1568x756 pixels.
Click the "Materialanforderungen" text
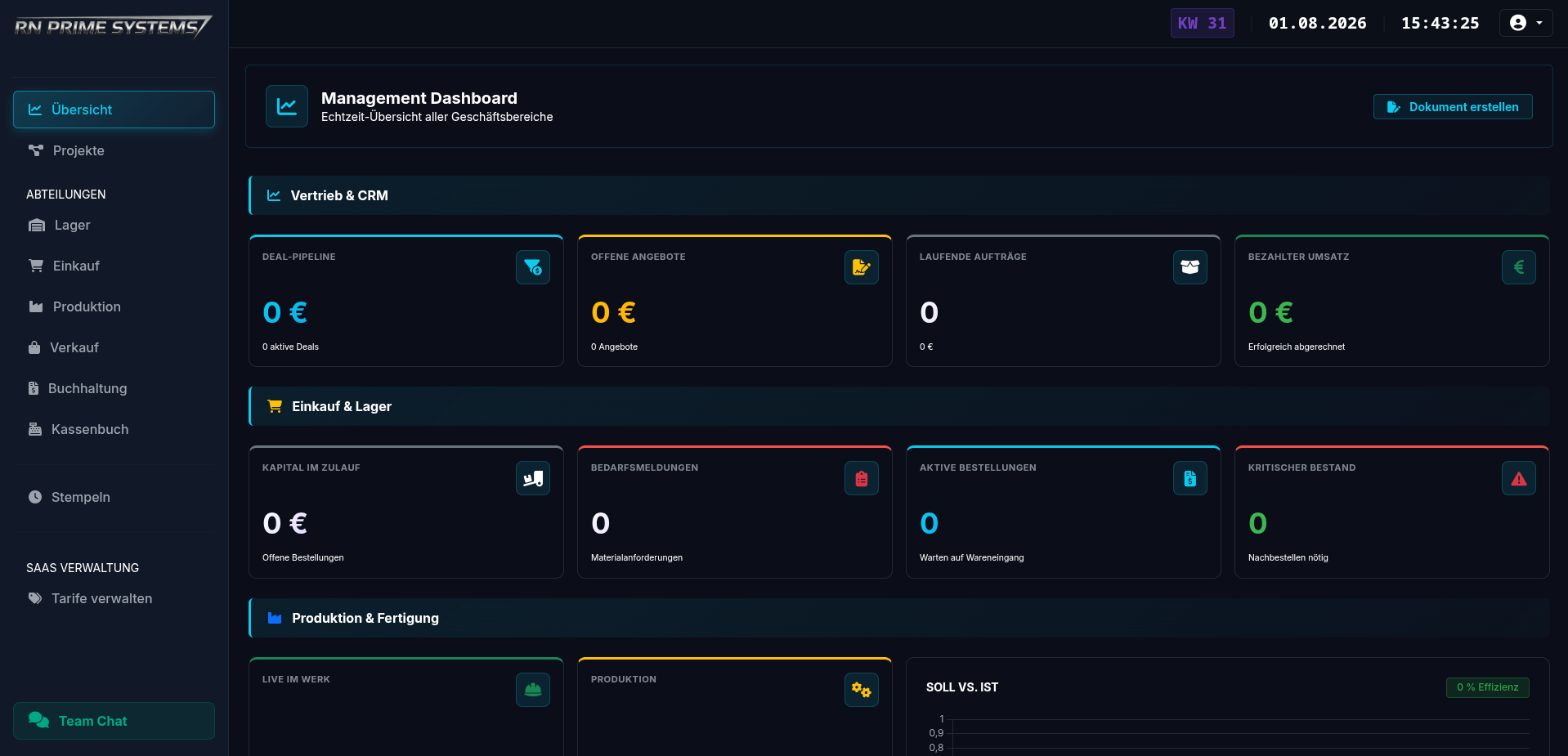636,557
